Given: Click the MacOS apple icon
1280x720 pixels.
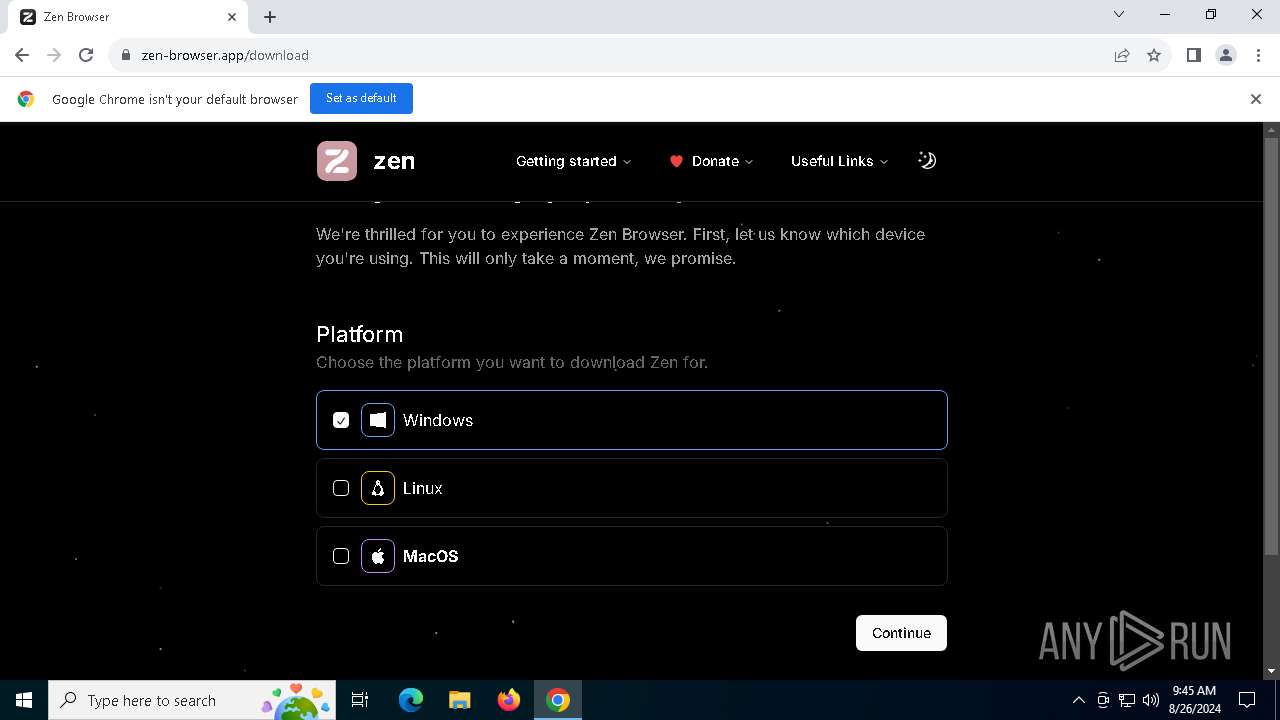Looking at the screenshot, I should (378, 556).
